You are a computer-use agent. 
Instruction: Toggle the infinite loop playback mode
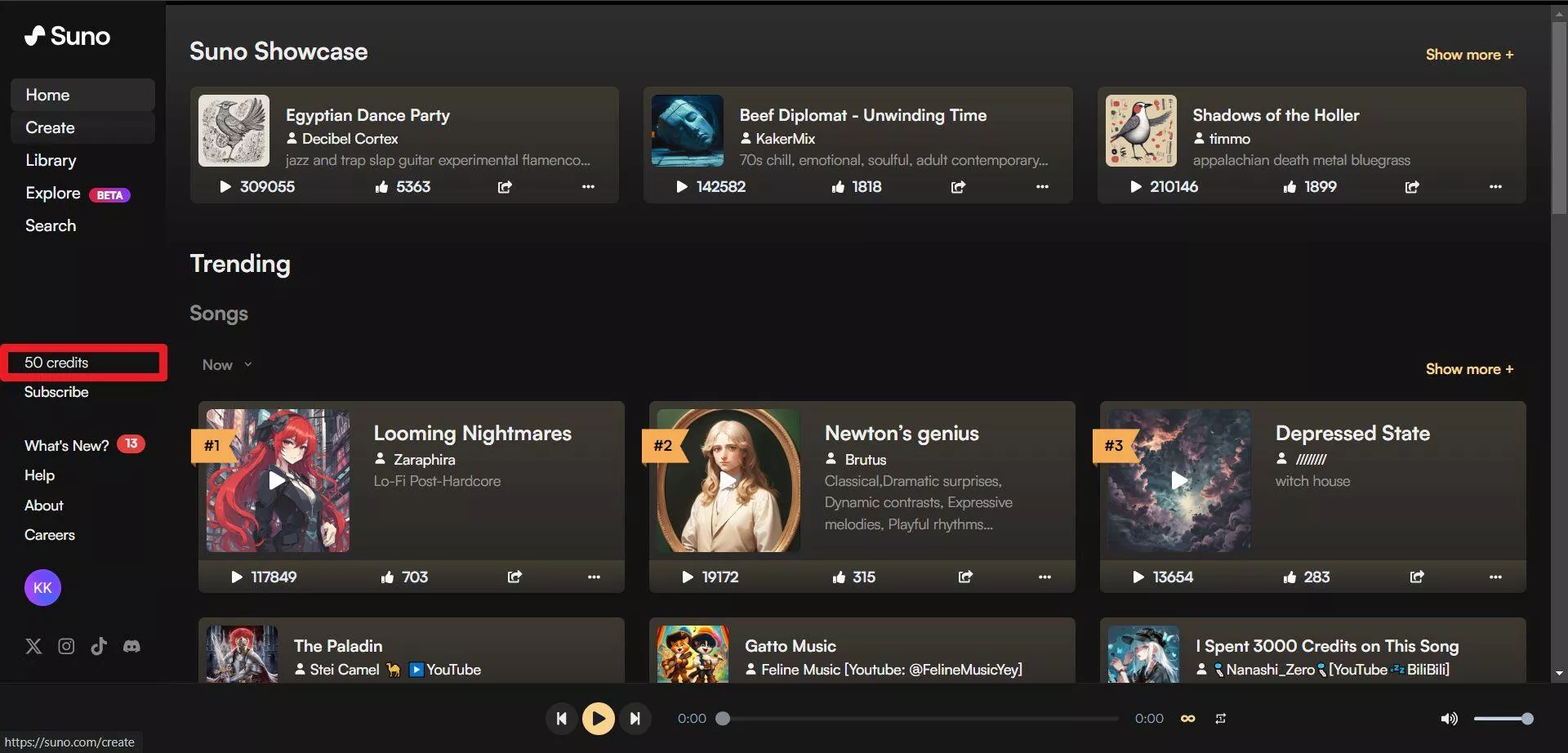tap(1188, 719)
